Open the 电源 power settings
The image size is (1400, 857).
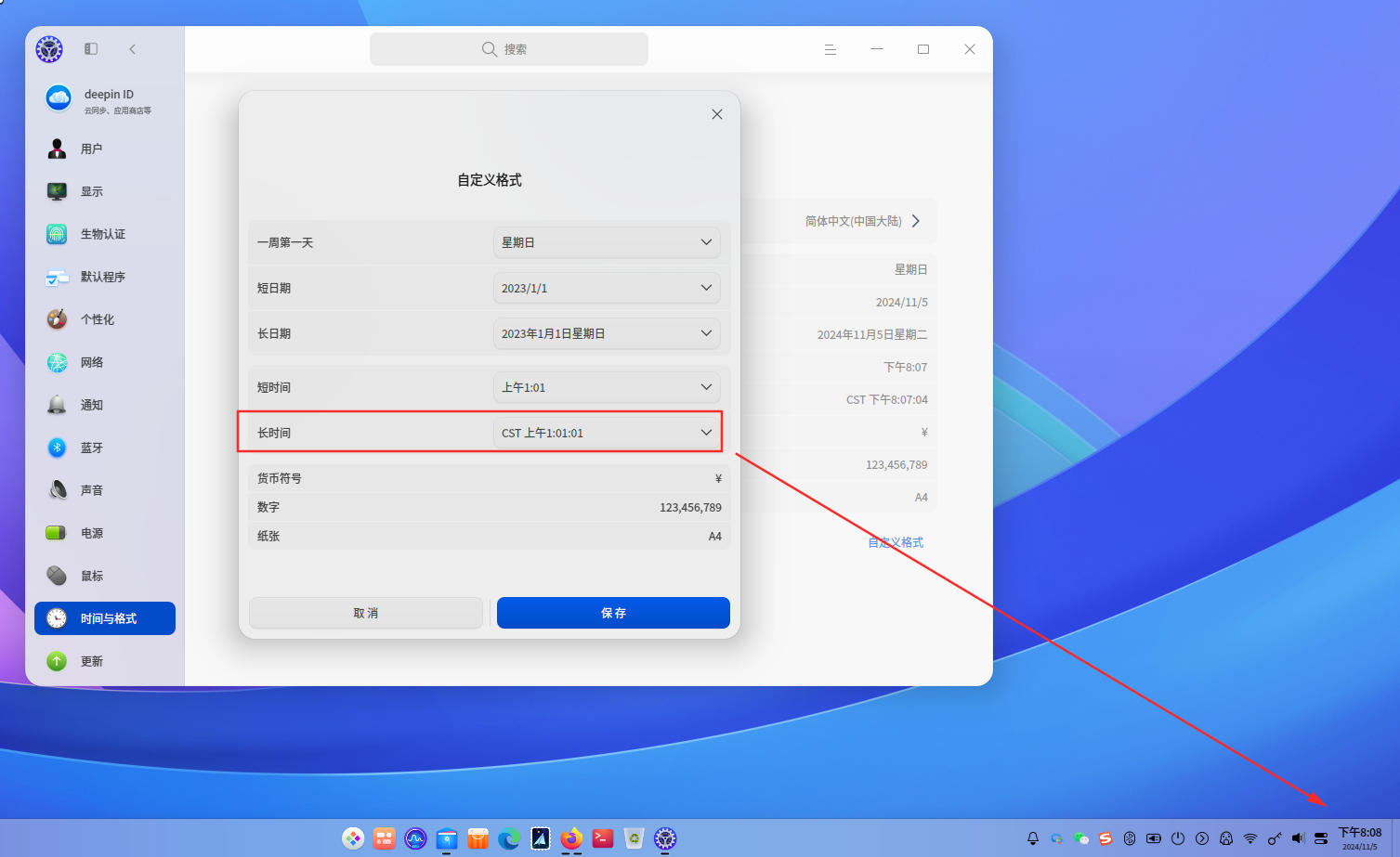105,533
